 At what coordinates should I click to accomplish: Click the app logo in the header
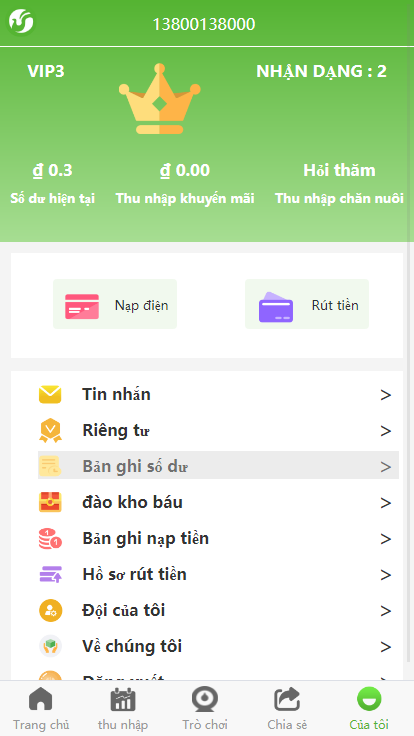pyautogui.click(x=21, y=22)
